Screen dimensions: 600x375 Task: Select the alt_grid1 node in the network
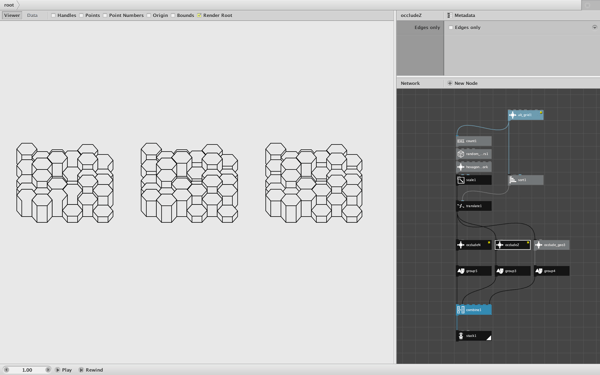pos(526,115)
